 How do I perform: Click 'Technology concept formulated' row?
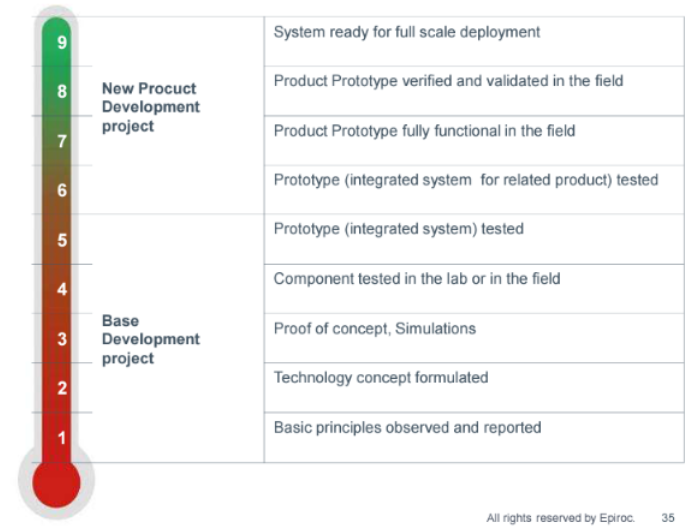click(x=474, y=387)
